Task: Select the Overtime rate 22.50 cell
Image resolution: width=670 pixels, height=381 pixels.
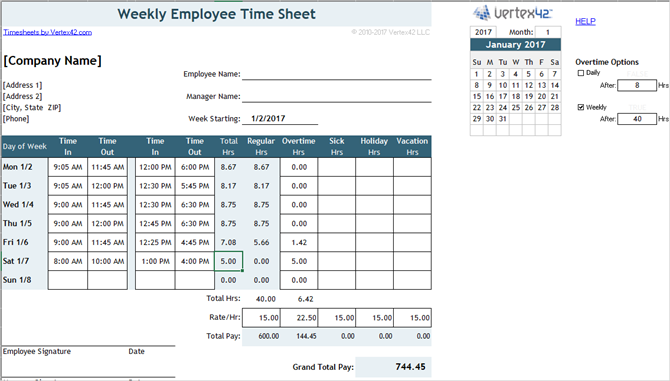Action: [x=299, y=318]
